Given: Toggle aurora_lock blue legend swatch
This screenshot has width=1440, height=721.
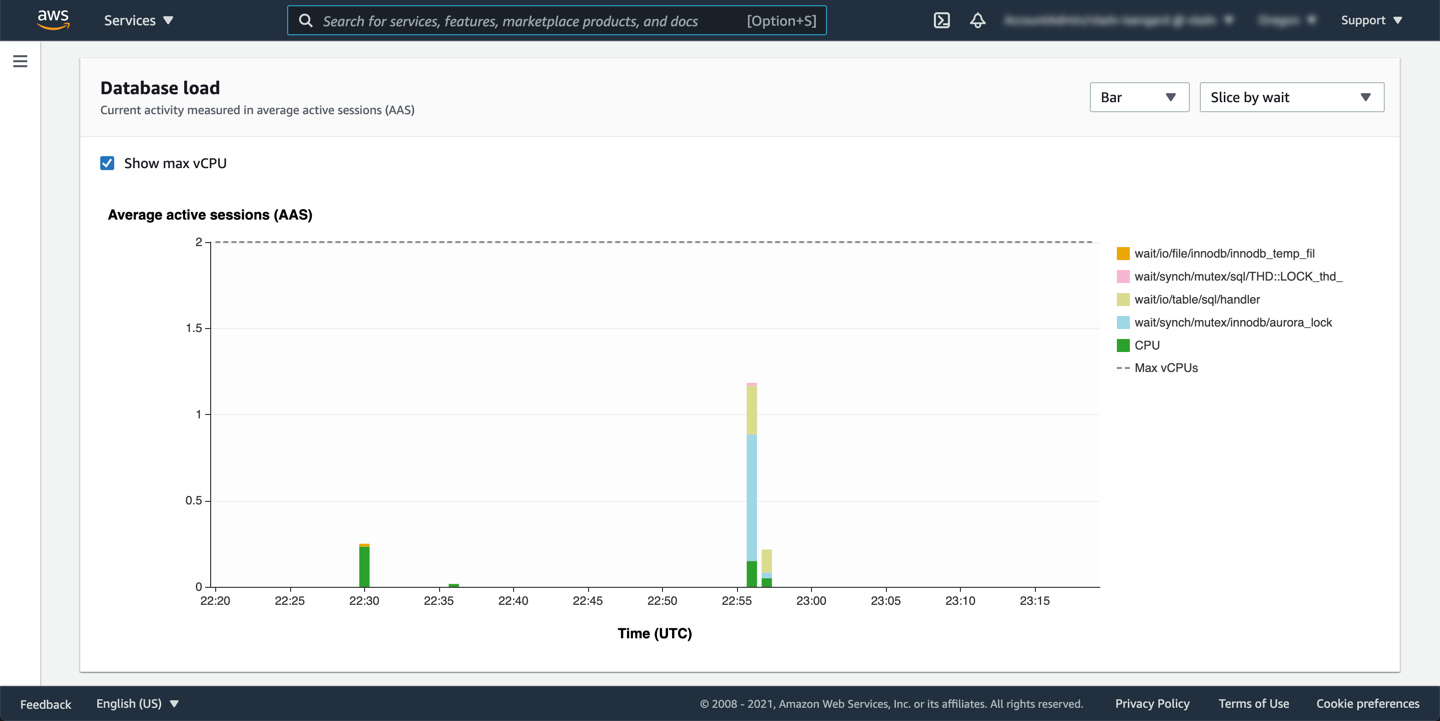Looking at the screenshot, I should [1123, 322].
